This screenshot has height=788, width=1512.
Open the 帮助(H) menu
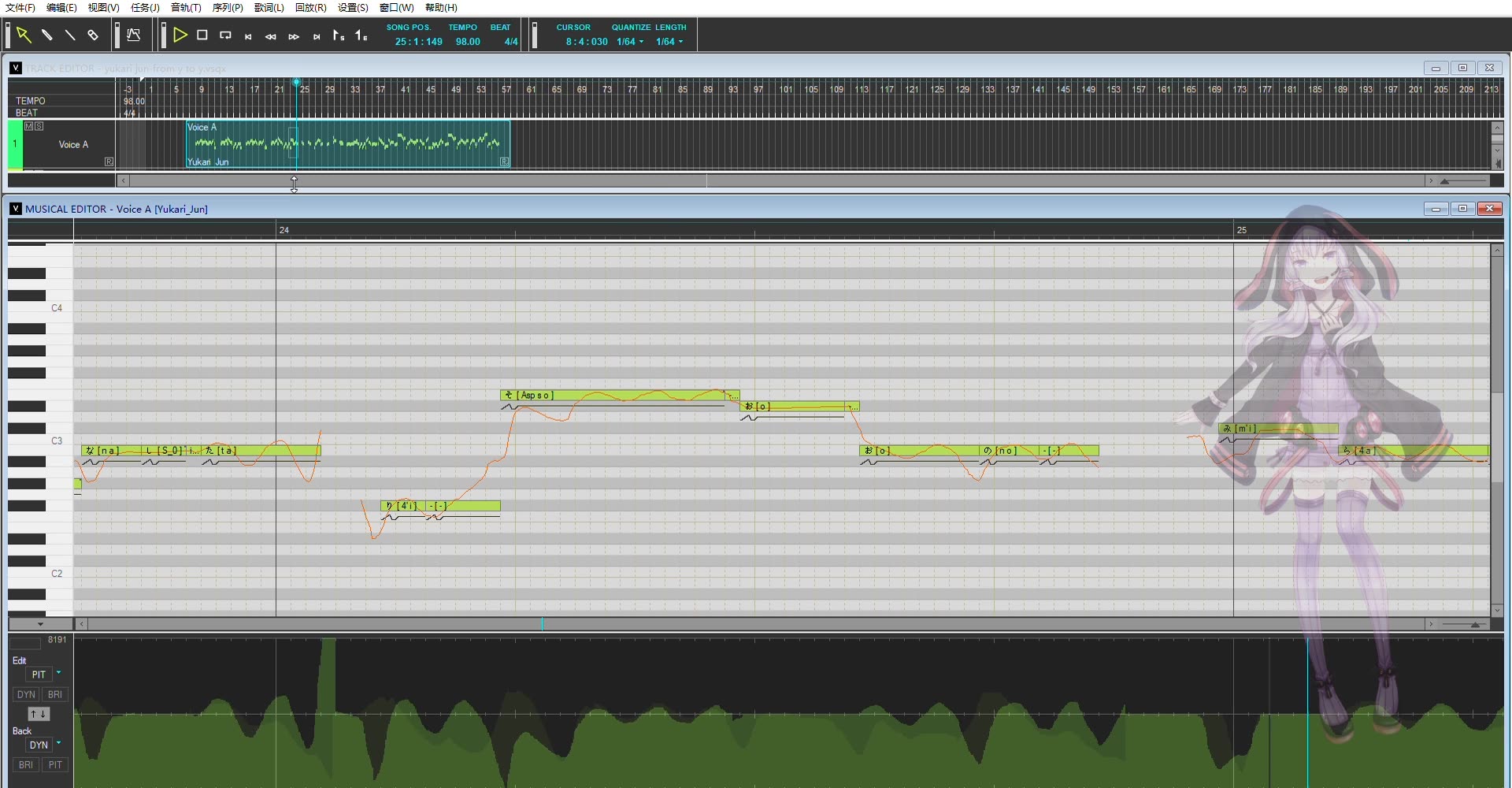click(x=441, y=8)
